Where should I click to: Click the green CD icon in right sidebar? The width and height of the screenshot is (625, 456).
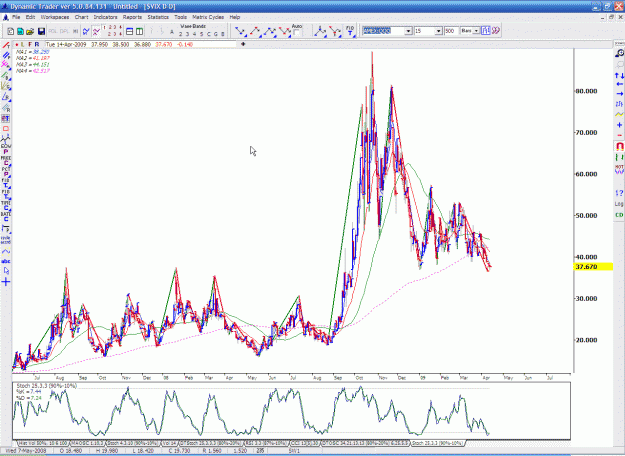pos(619,215)
